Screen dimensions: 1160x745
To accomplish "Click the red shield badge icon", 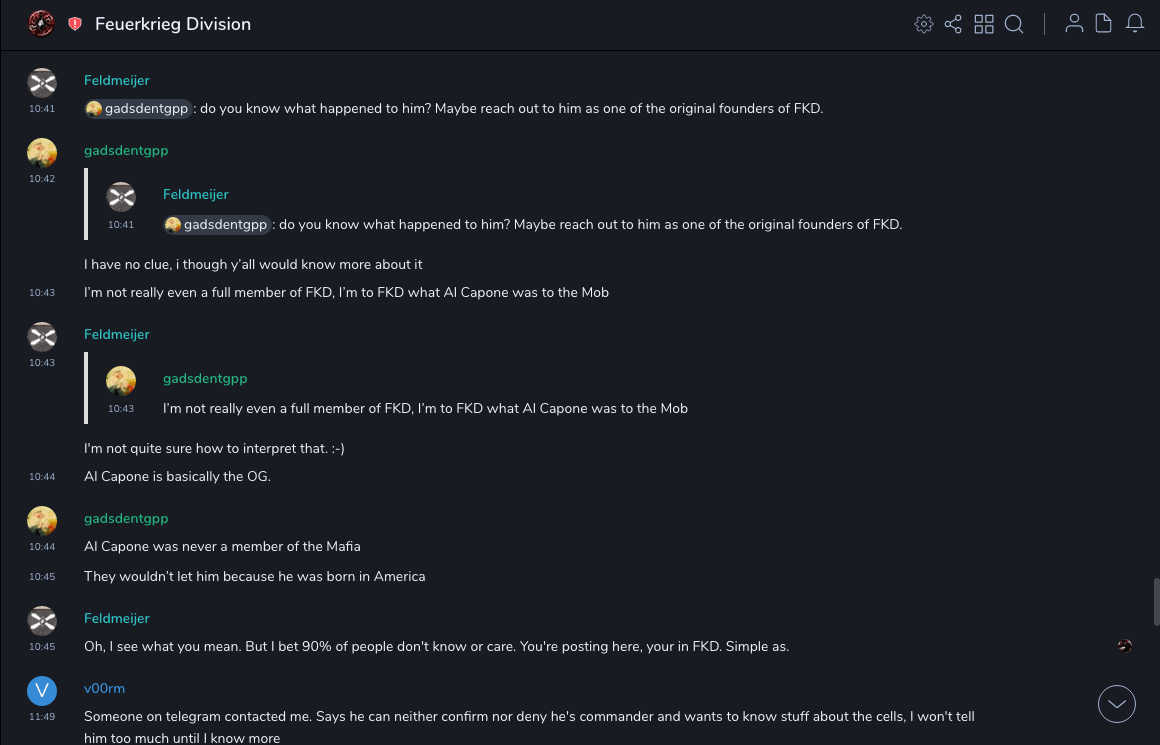I will point(75,24).
